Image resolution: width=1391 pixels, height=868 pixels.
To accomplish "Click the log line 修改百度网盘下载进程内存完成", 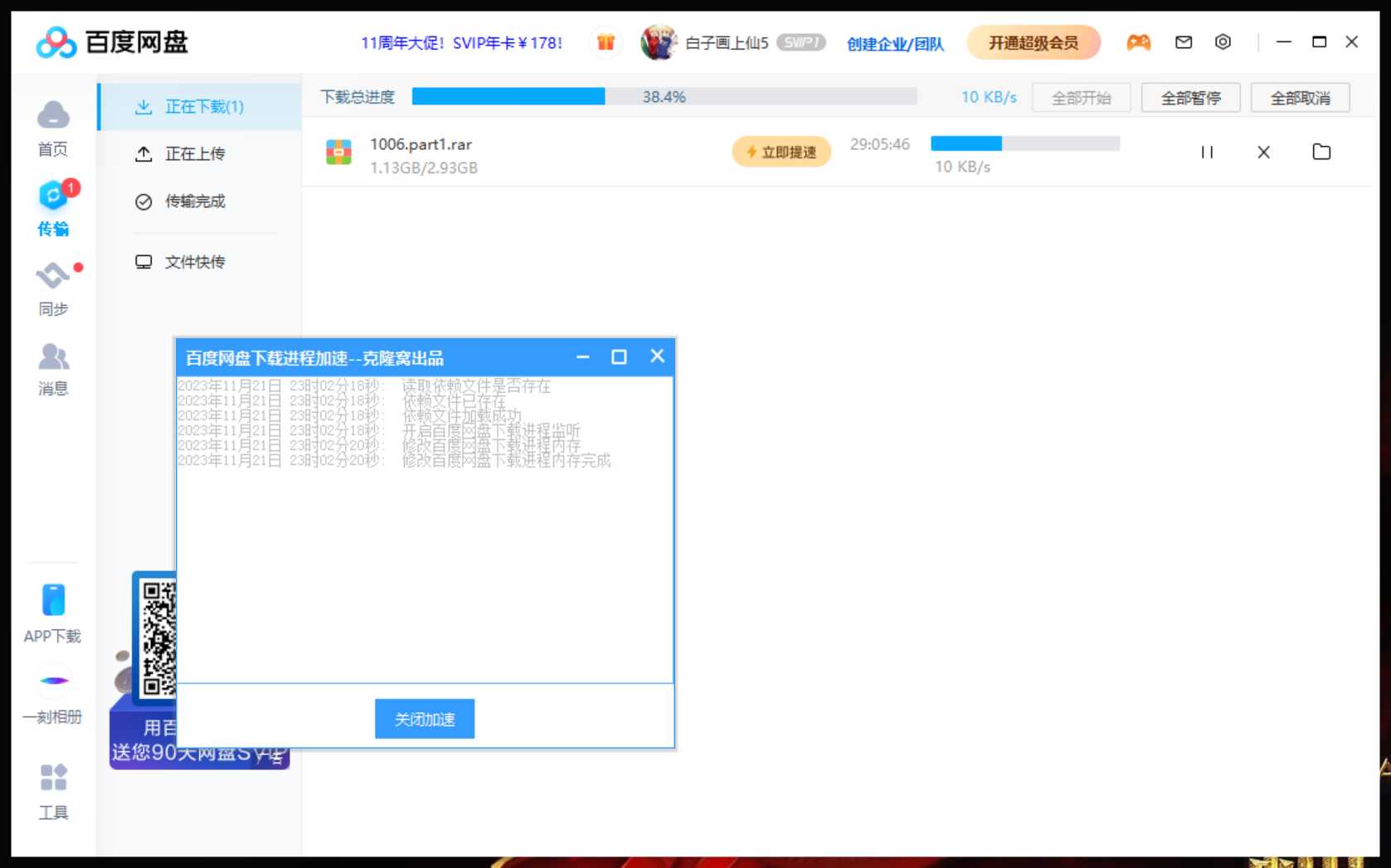I will coord(506,460).
